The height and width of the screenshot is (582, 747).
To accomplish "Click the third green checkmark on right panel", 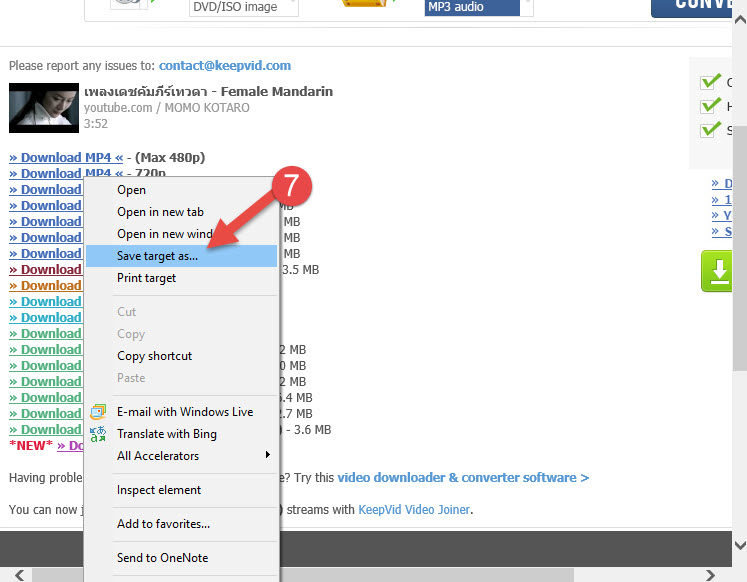I will click(x=710, y=129).
